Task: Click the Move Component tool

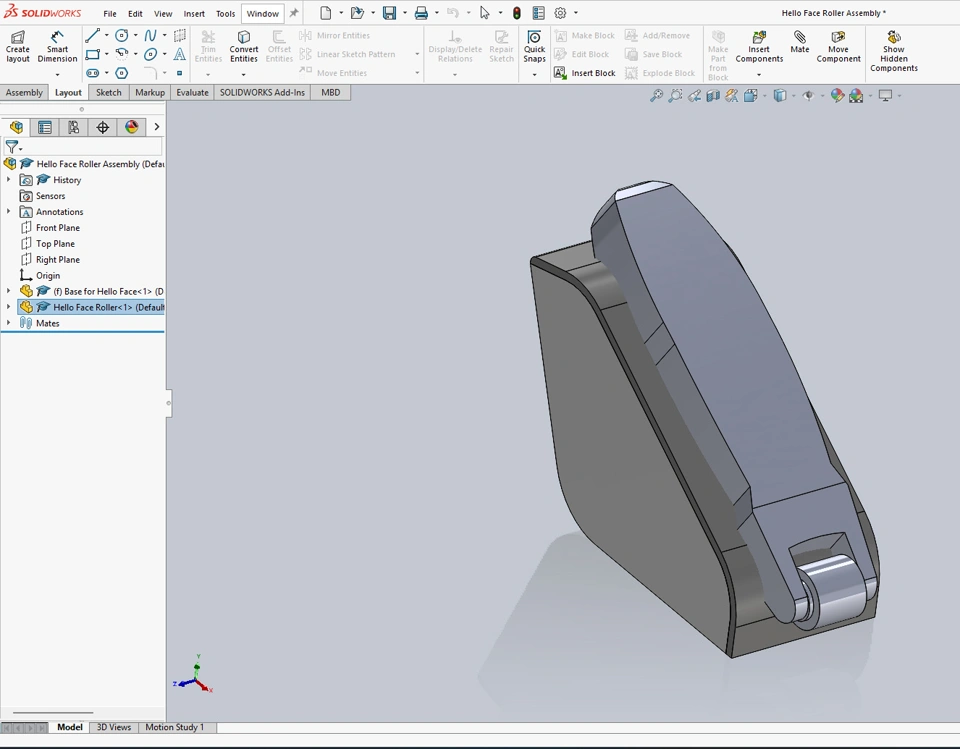Action: coord(838,46)
